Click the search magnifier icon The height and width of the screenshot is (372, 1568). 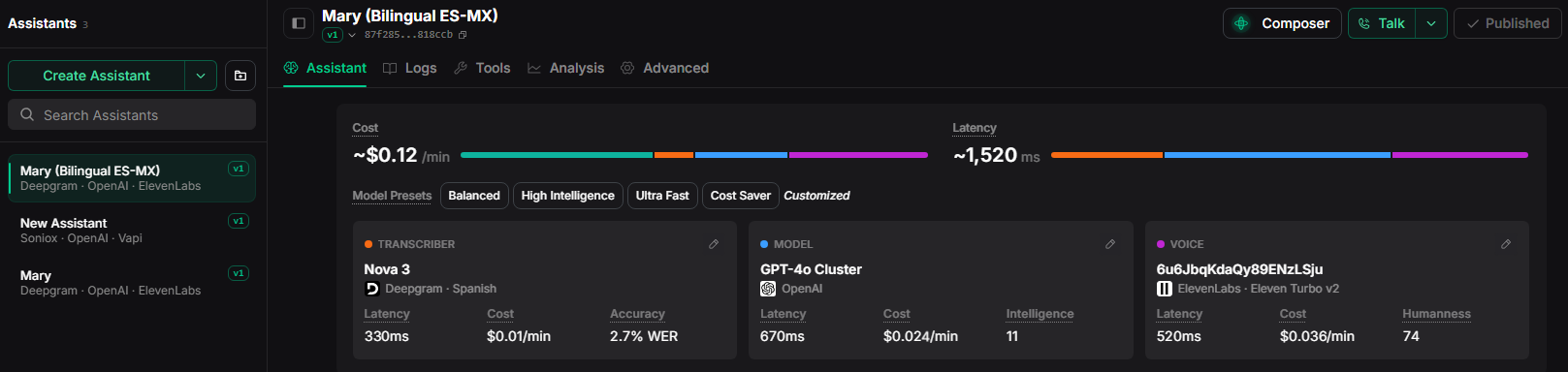click(x=27, y=114)
